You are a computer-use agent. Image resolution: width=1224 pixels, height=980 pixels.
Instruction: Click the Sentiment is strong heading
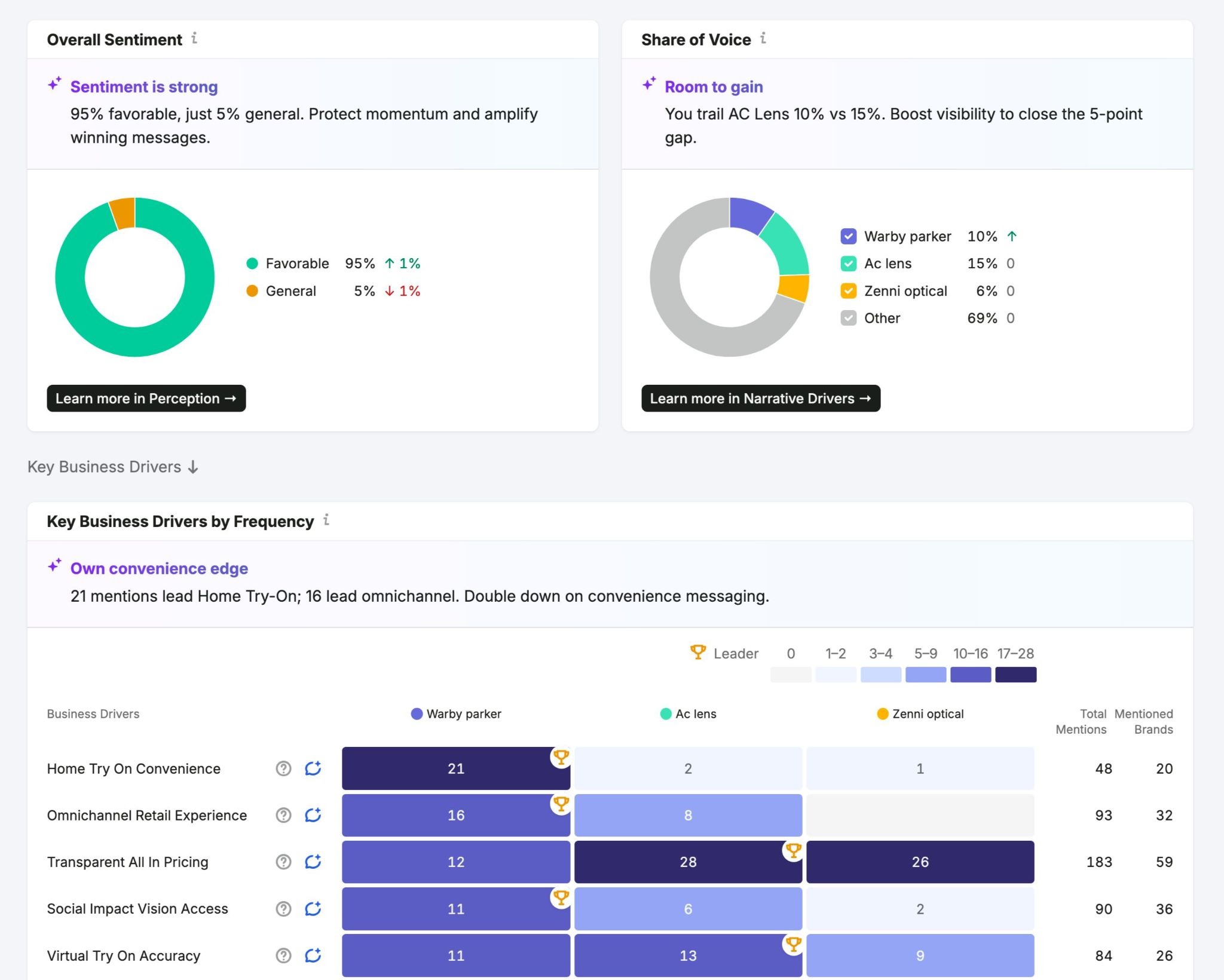(x=144, y=87)
